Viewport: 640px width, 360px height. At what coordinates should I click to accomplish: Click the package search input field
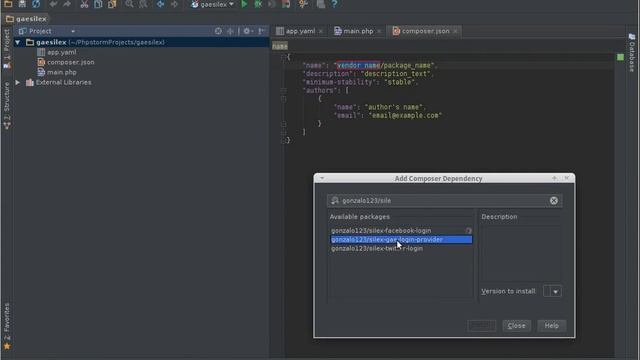click(x=444, y=200)
